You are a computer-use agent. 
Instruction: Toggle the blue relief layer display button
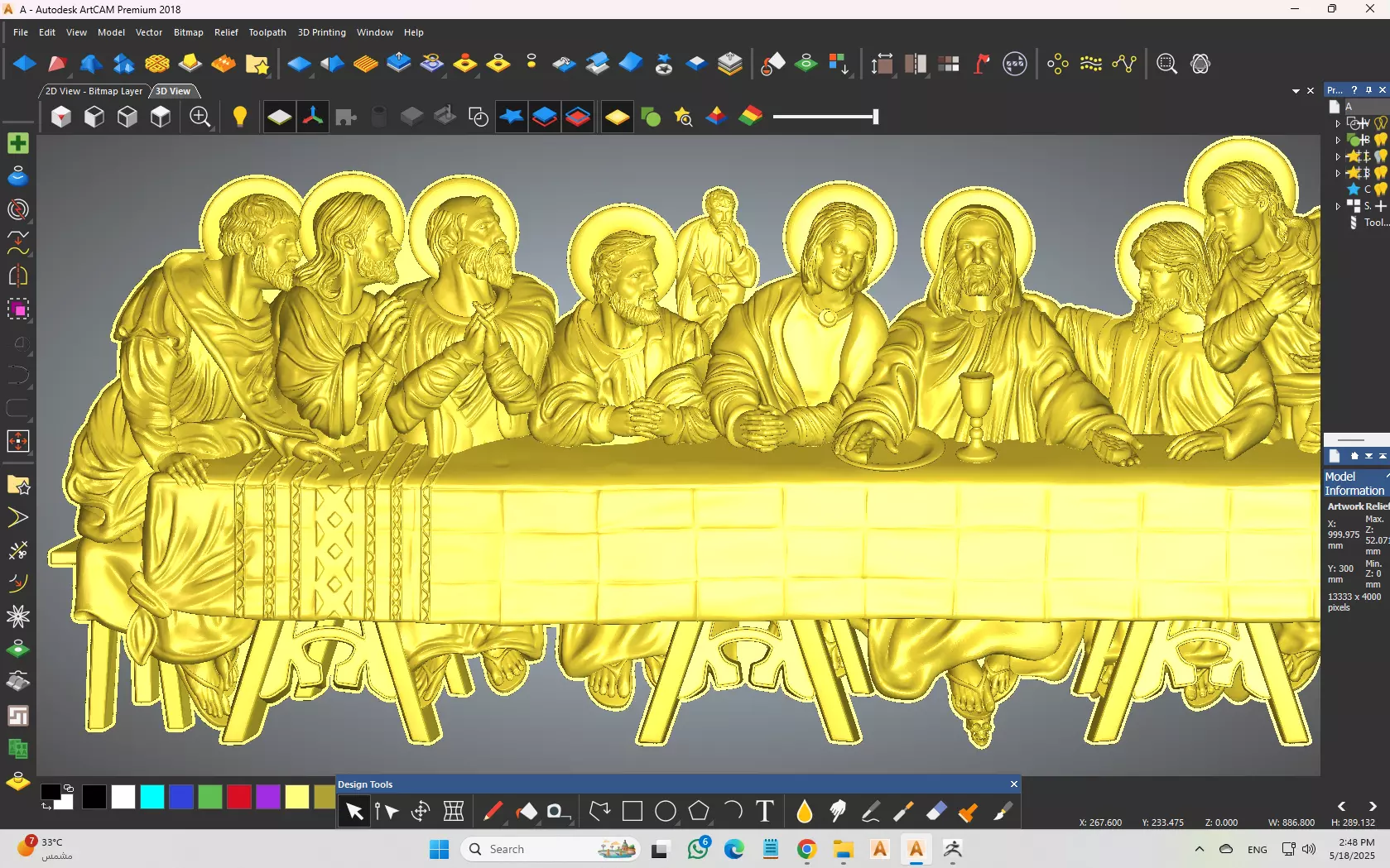pos(545,117)
